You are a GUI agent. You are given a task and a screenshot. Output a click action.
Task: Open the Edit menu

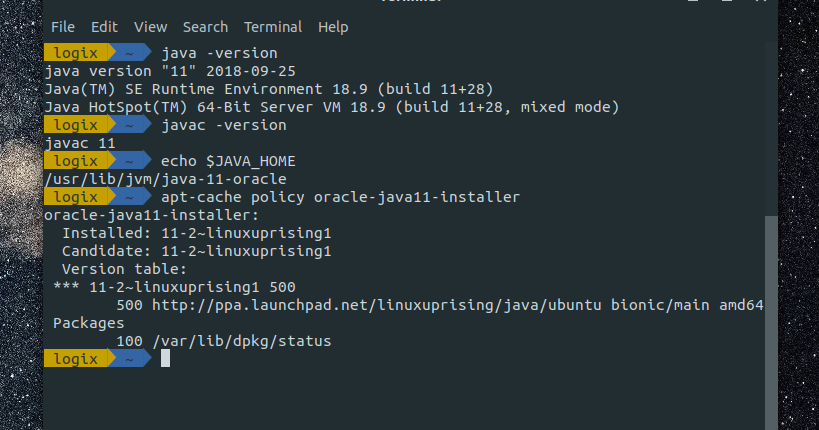coord(104,27)
